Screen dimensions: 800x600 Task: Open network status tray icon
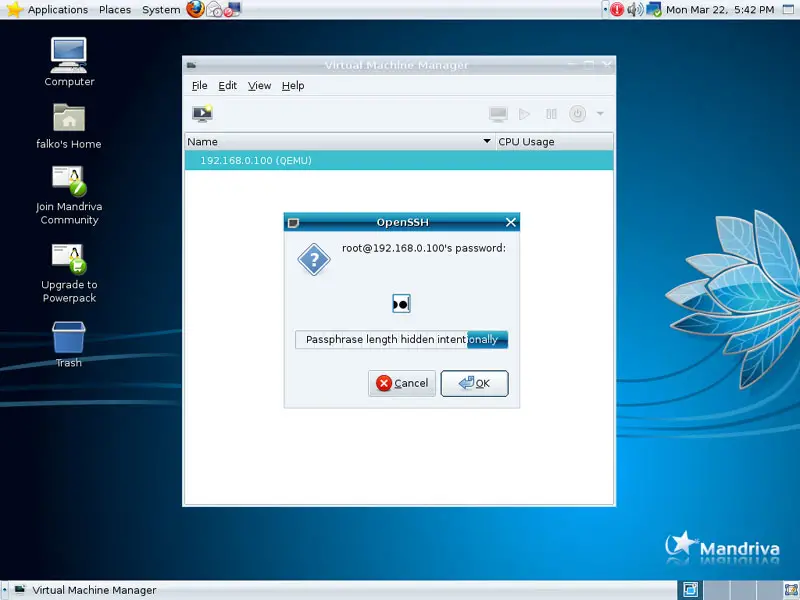point(654,9)
